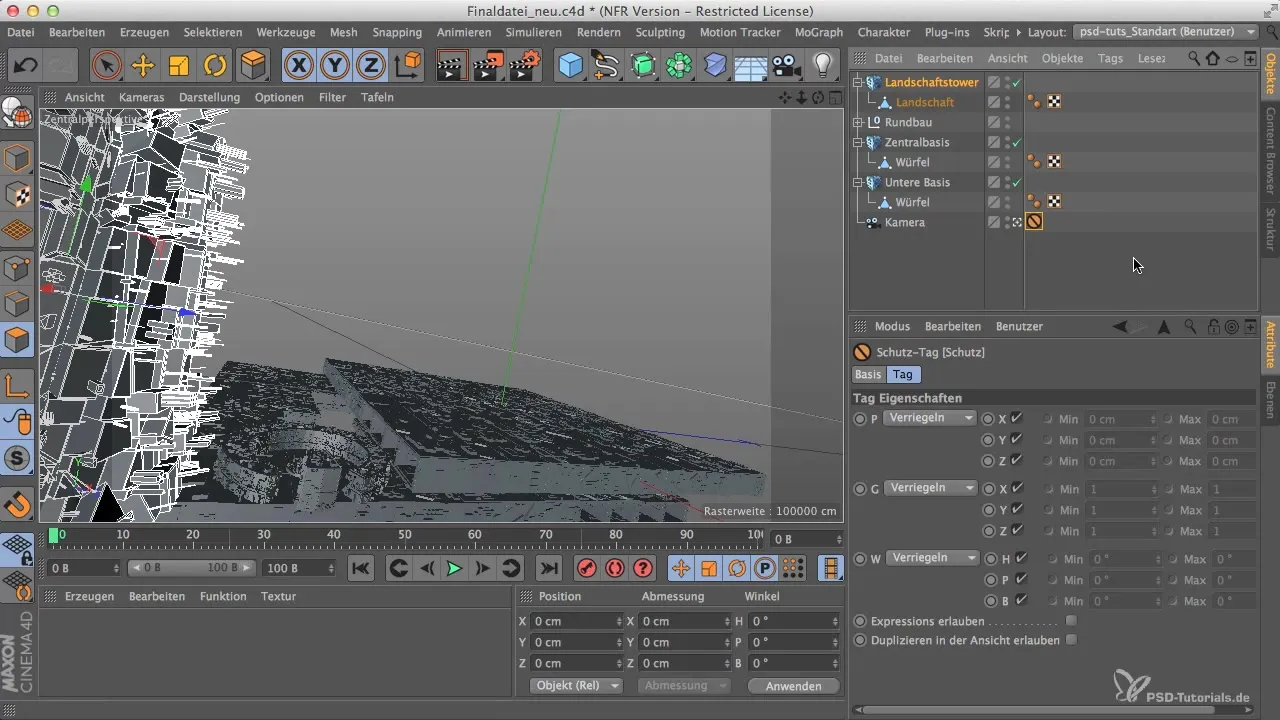Screen dimensions: 1280x720
Task: Select polygon mode in left toolbar
Action: 17,340
